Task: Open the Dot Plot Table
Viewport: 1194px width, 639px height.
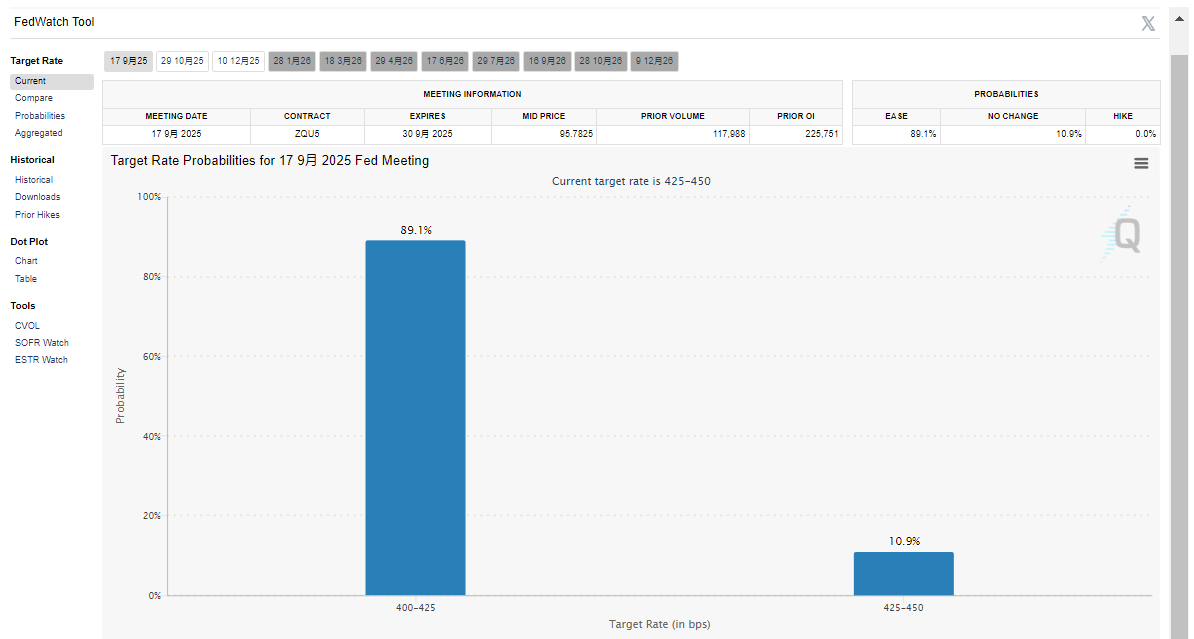Action: 26,279
